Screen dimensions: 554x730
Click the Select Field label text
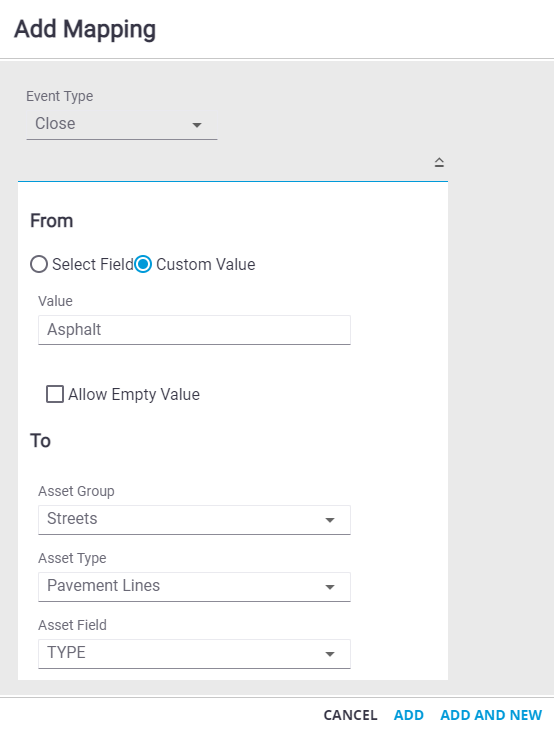[x=93, y=264]
